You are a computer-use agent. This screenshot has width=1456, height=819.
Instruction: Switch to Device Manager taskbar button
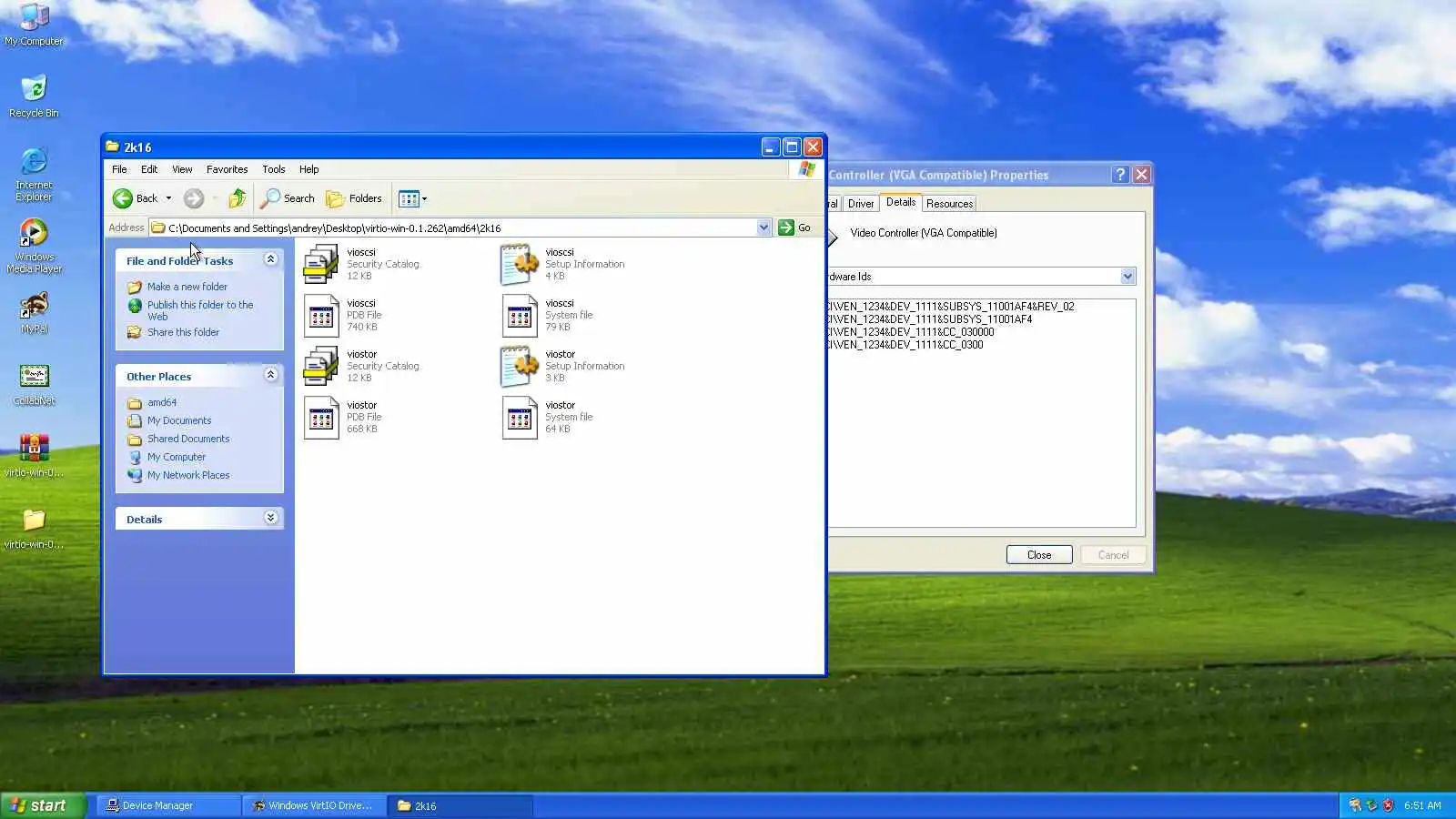coord(168,805)
